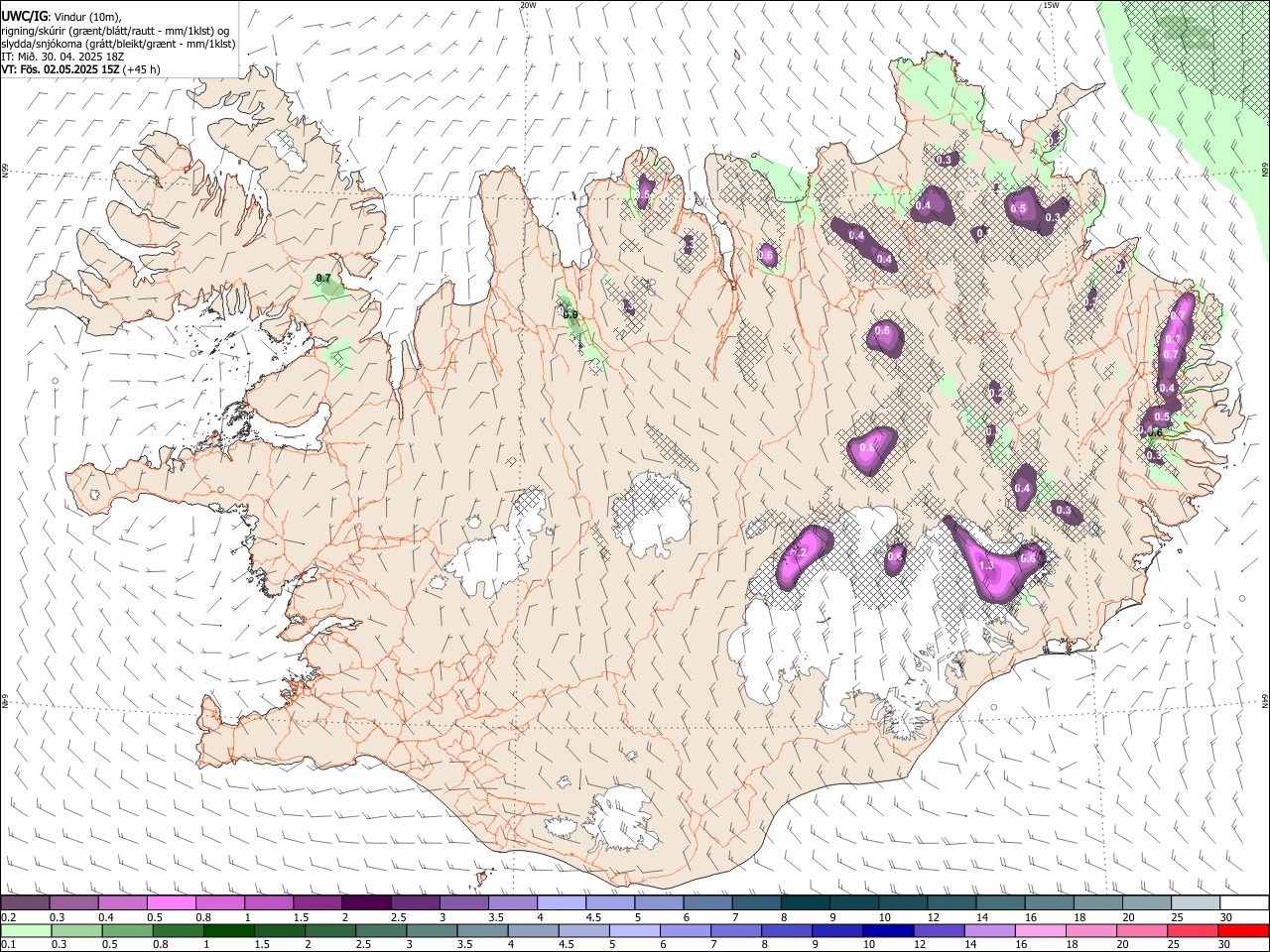Pick the darkest green 1 swatch in bottom row
1270x952 pixels.
[228, 930]
